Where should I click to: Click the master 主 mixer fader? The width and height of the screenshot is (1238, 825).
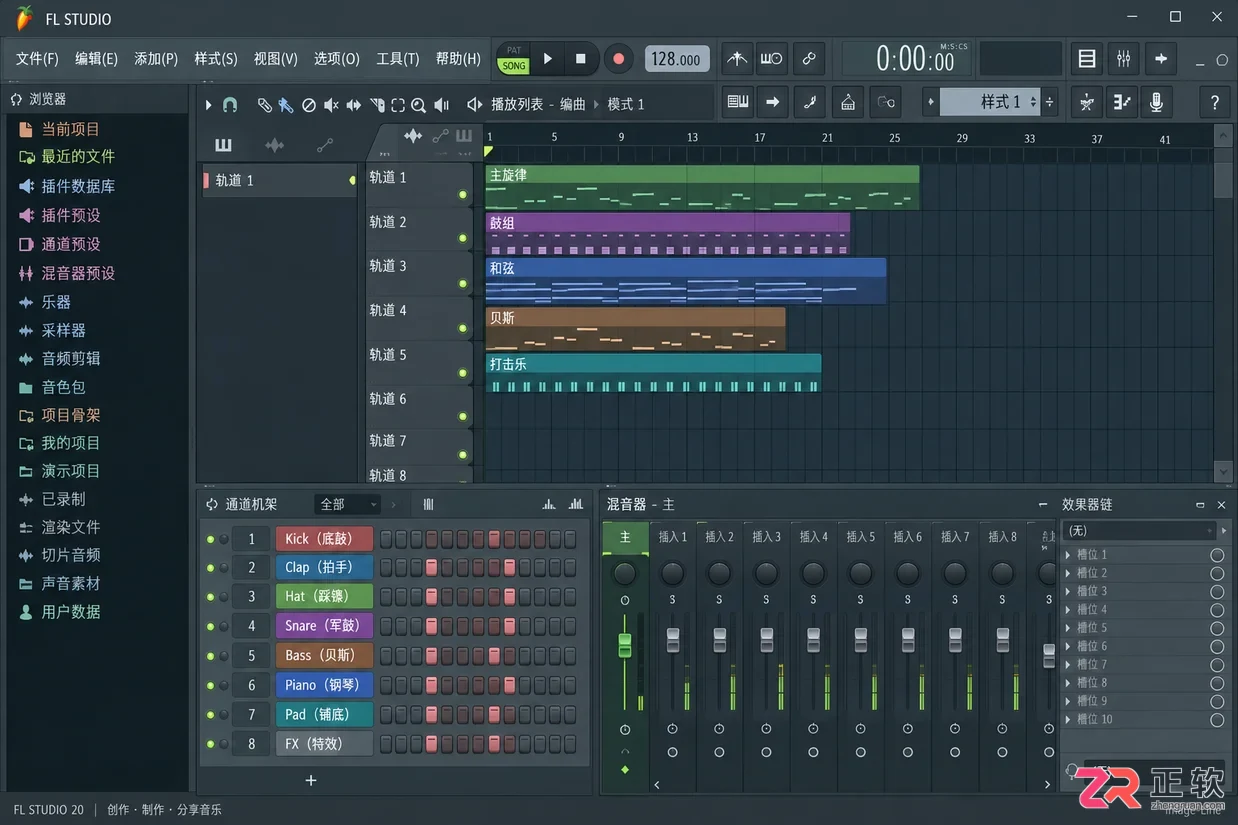click(625, 645)
